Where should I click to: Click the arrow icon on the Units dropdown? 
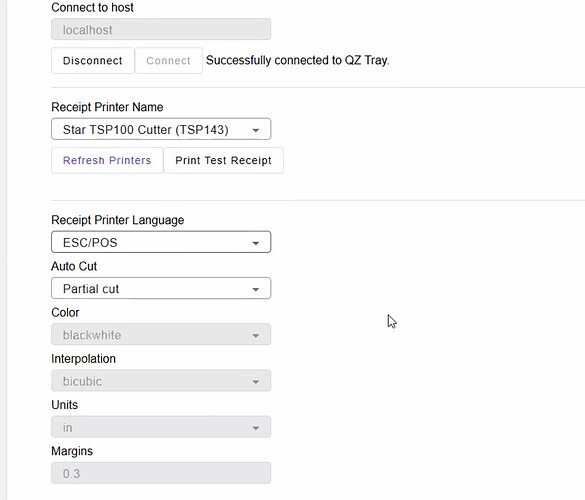[x=256, y=428]
